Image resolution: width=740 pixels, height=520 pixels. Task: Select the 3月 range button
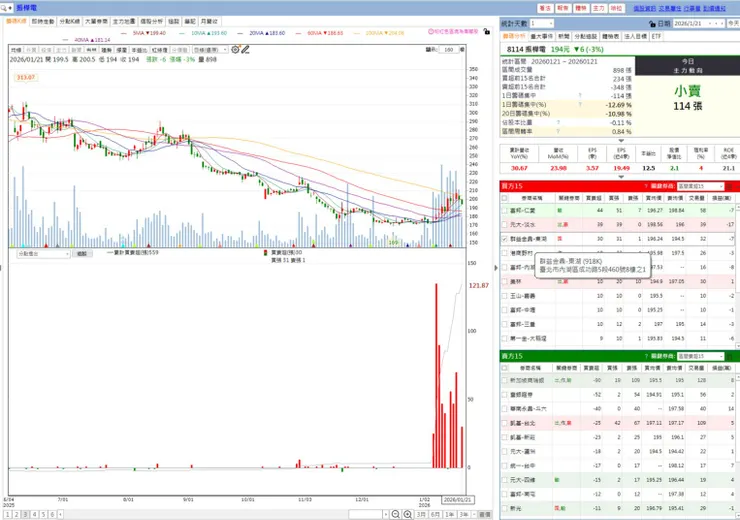click(x=421, y=514)
